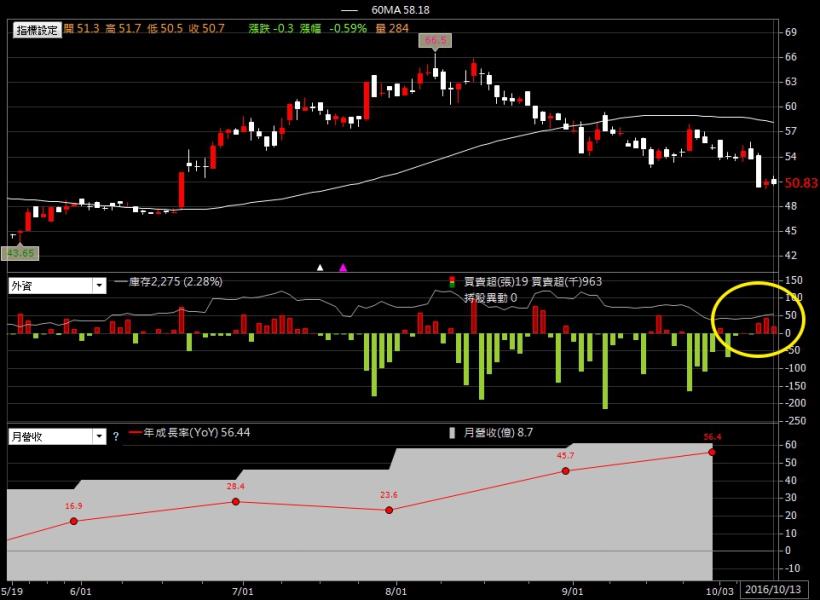Click the 43.65 low price label
The height and width of the screenshot is (600, 820).
(x=20, y=253)
